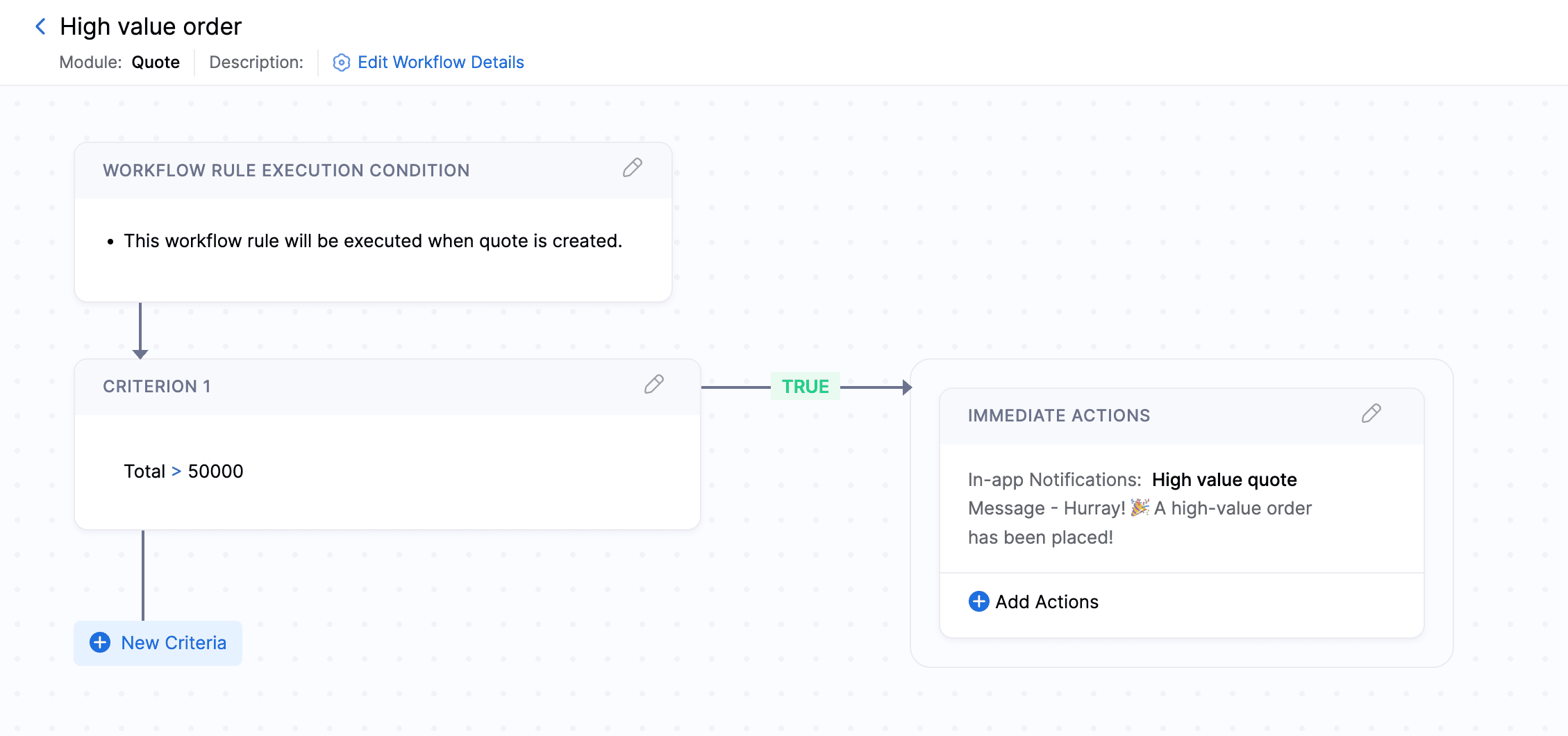The width and height of the screenshot is (1568, 736).
Task: Click the High value order workflow title
Action: [x=151, y=26]
